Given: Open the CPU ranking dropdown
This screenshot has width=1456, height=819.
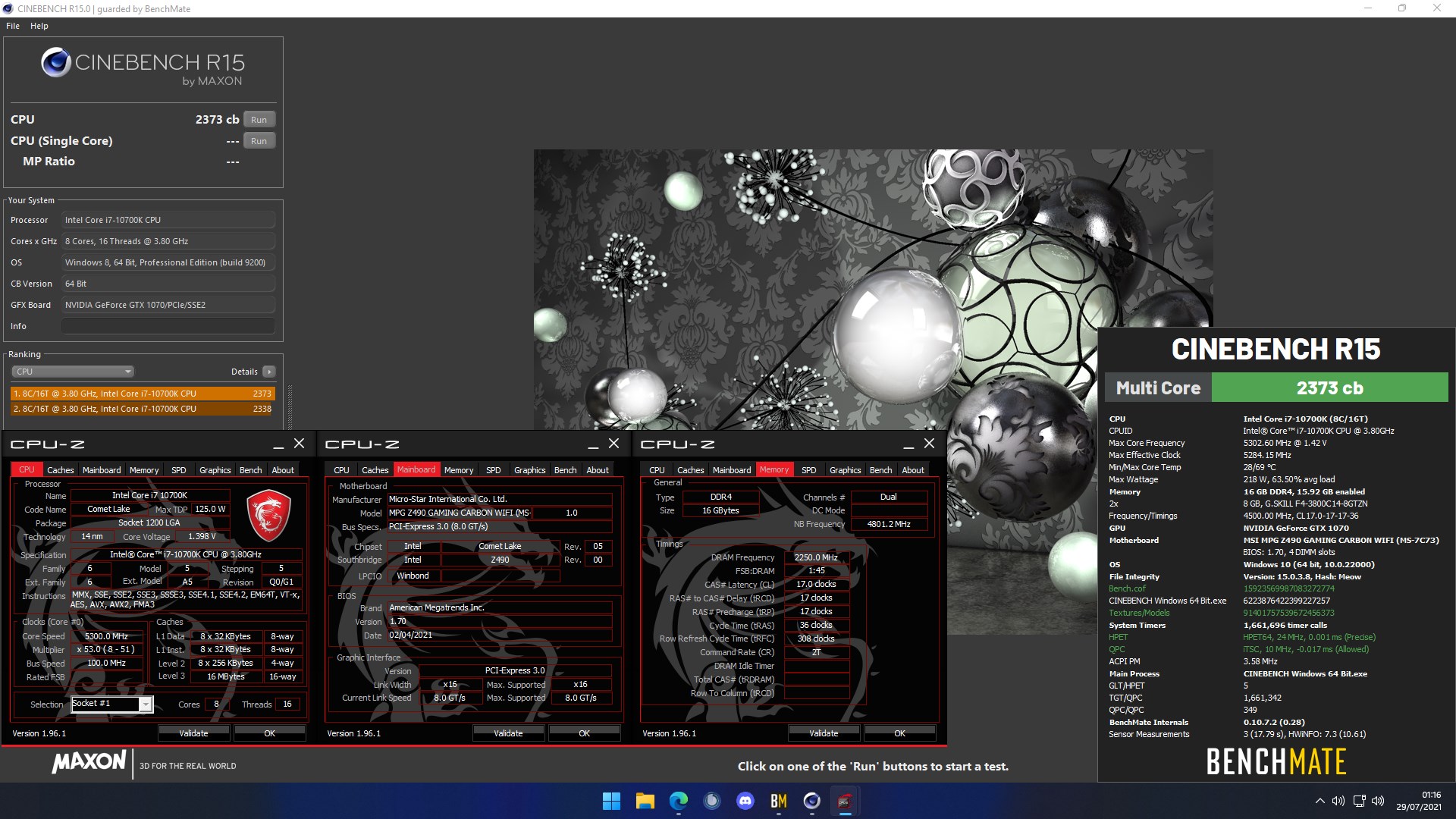Looking at the screenshot, I should [x=73, y=372].
